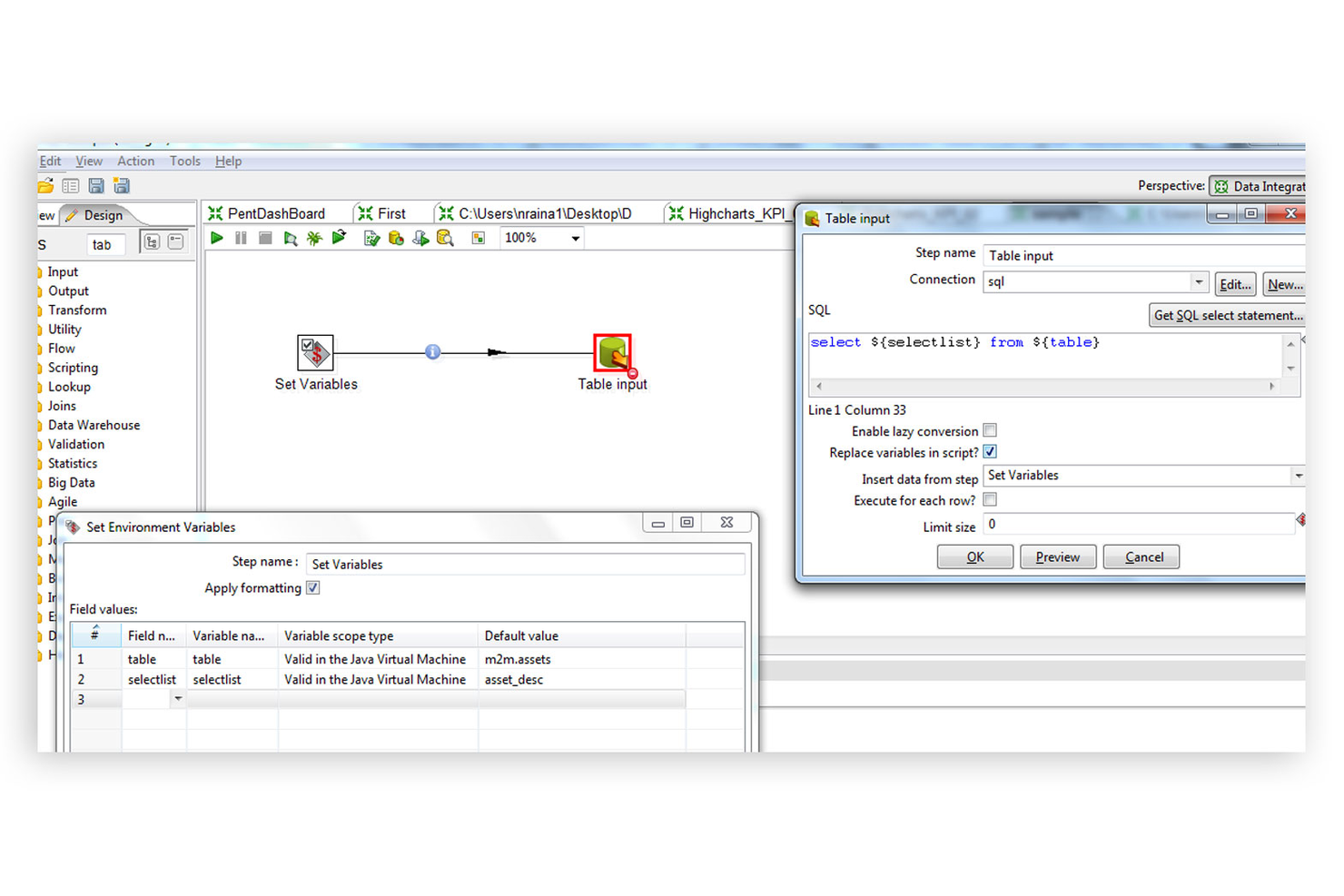Pause the transformation execution
Screen dimensions: 1344x896
(x=240, y=238)
